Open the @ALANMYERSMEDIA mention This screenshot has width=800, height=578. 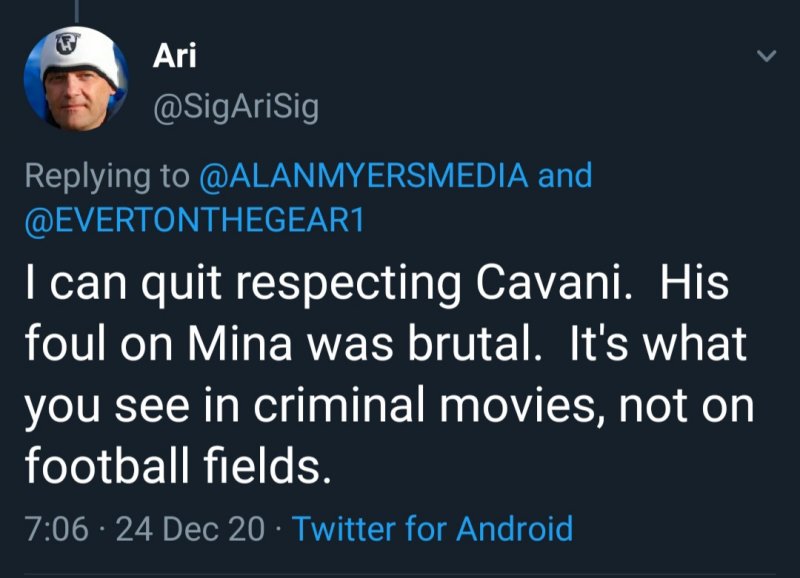364,176
